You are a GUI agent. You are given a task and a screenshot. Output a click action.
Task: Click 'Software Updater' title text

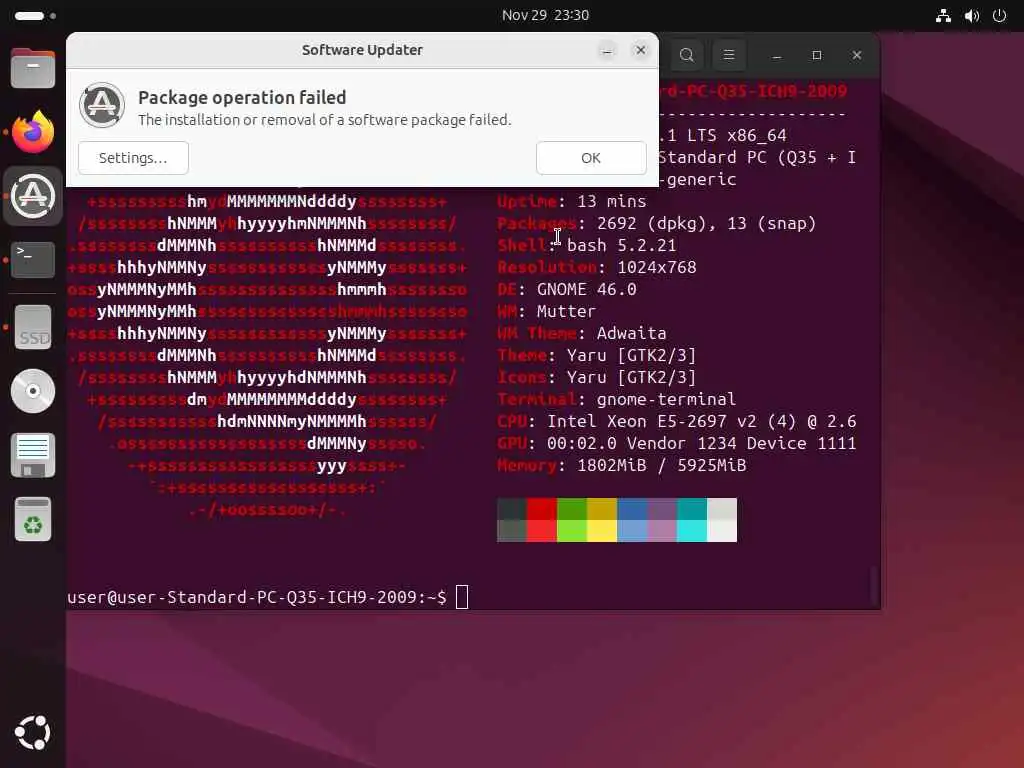pos(362,50)
